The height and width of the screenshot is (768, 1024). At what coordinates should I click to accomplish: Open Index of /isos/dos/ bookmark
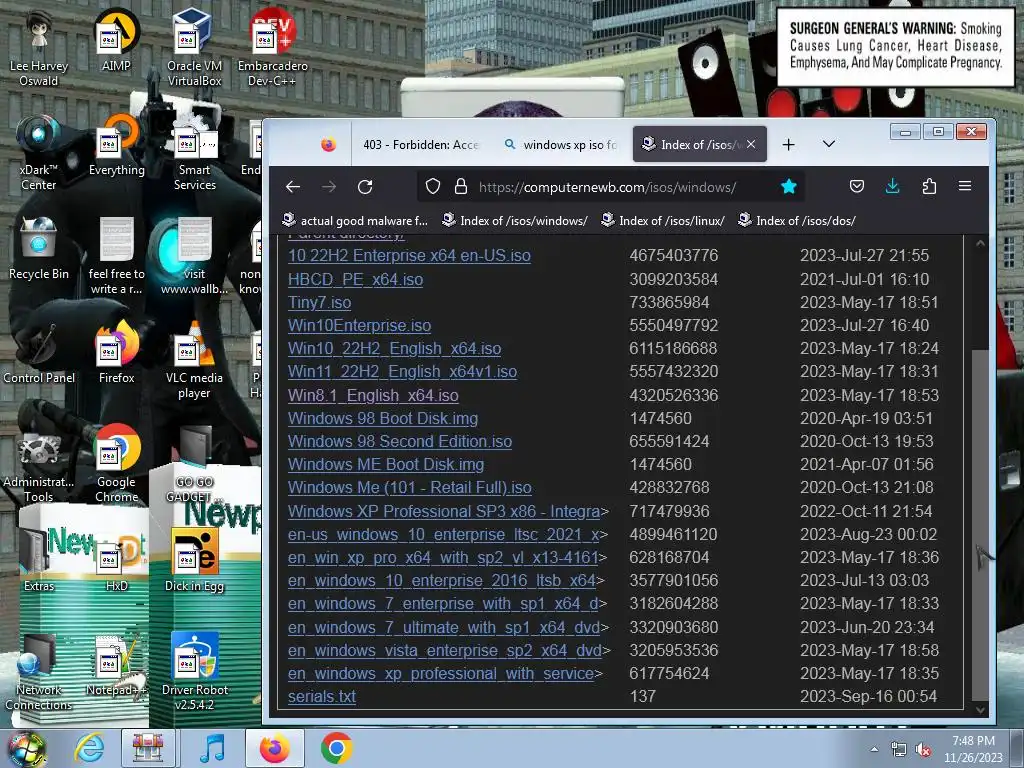click(x=797, y=221)
